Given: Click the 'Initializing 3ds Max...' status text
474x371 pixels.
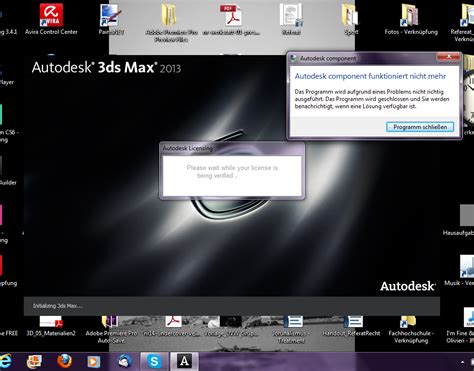Looking at the screenshot, I should coord(57,306).
